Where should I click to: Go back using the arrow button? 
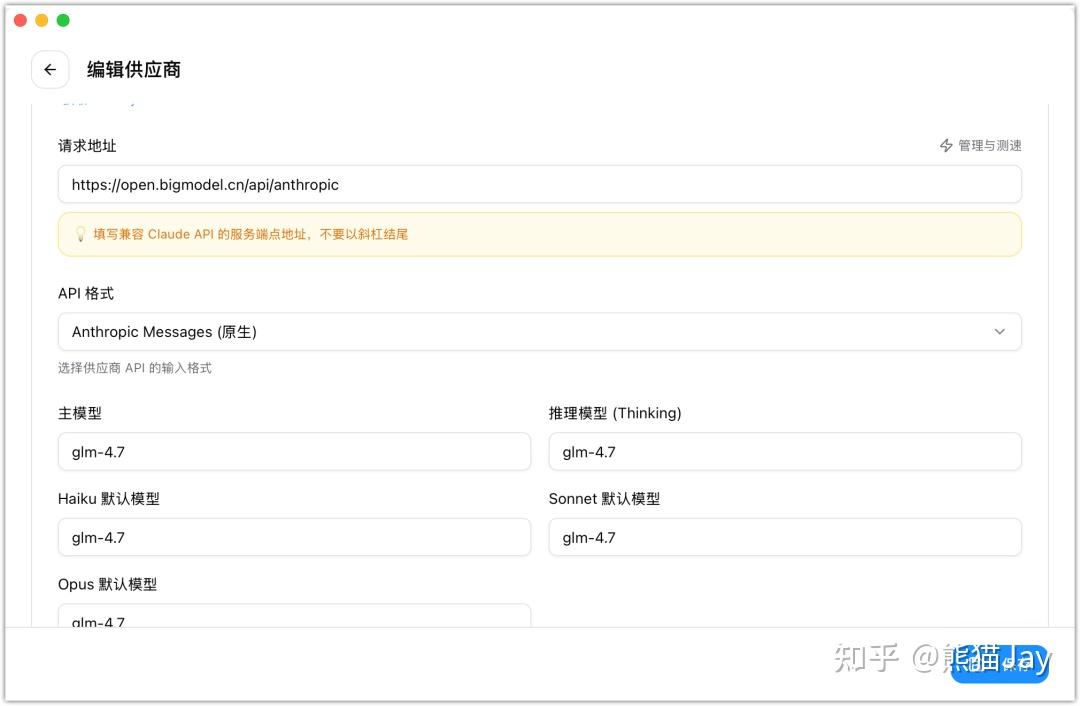click(x=50, y=70)
